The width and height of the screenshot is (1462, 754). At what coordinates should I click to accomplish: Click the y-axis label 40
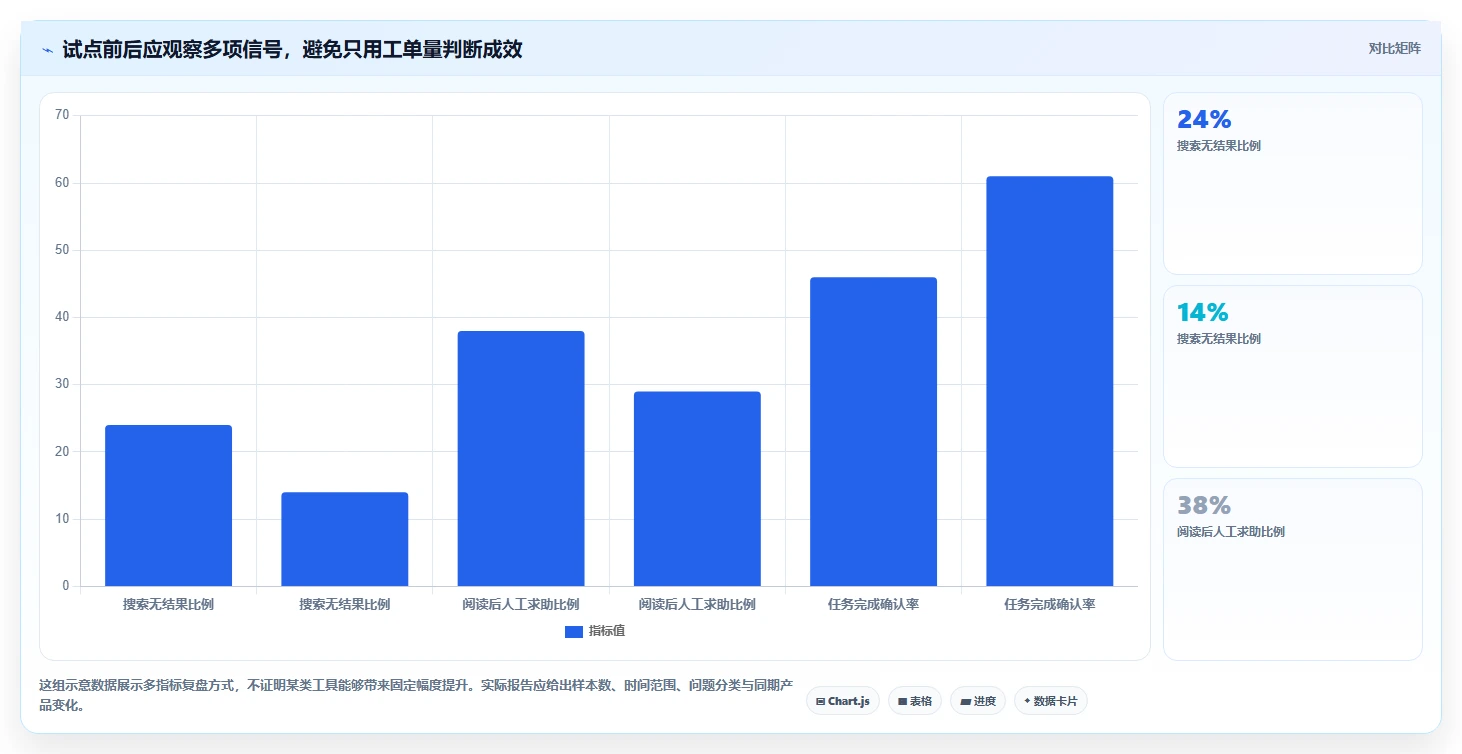[62, 317]
